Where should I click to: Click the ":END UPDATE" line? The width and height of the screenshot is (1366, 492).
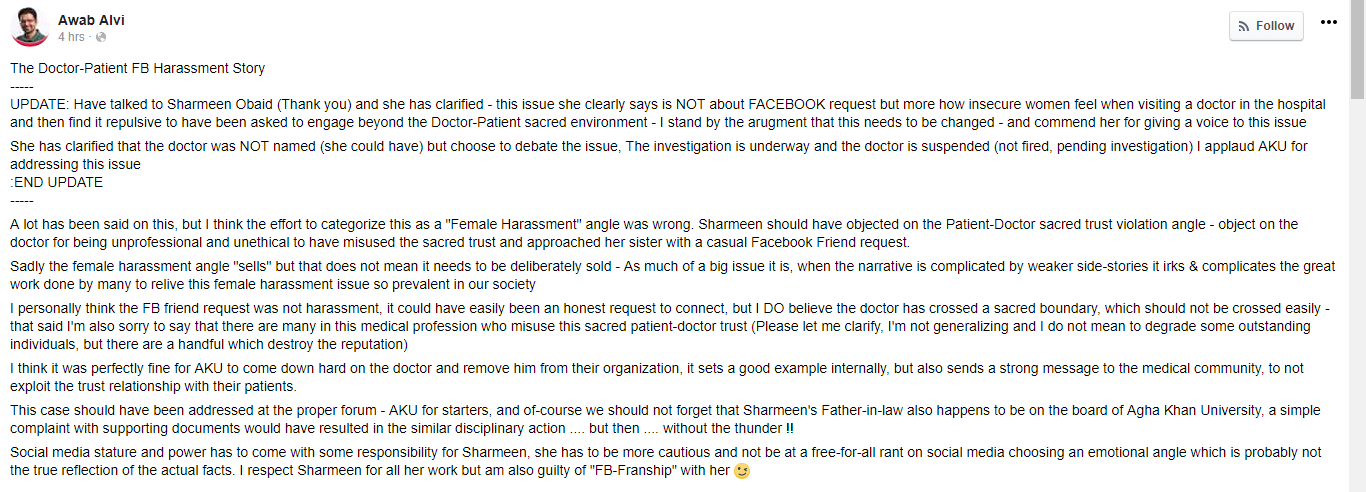(x=56, y=182)
